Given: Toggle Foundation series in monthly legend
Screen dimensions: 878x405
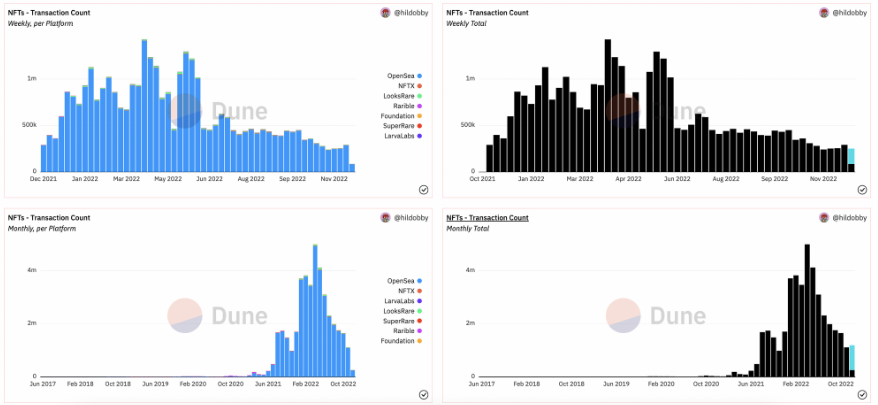Looking at the screenshot, I should click(x=401, y=341).
